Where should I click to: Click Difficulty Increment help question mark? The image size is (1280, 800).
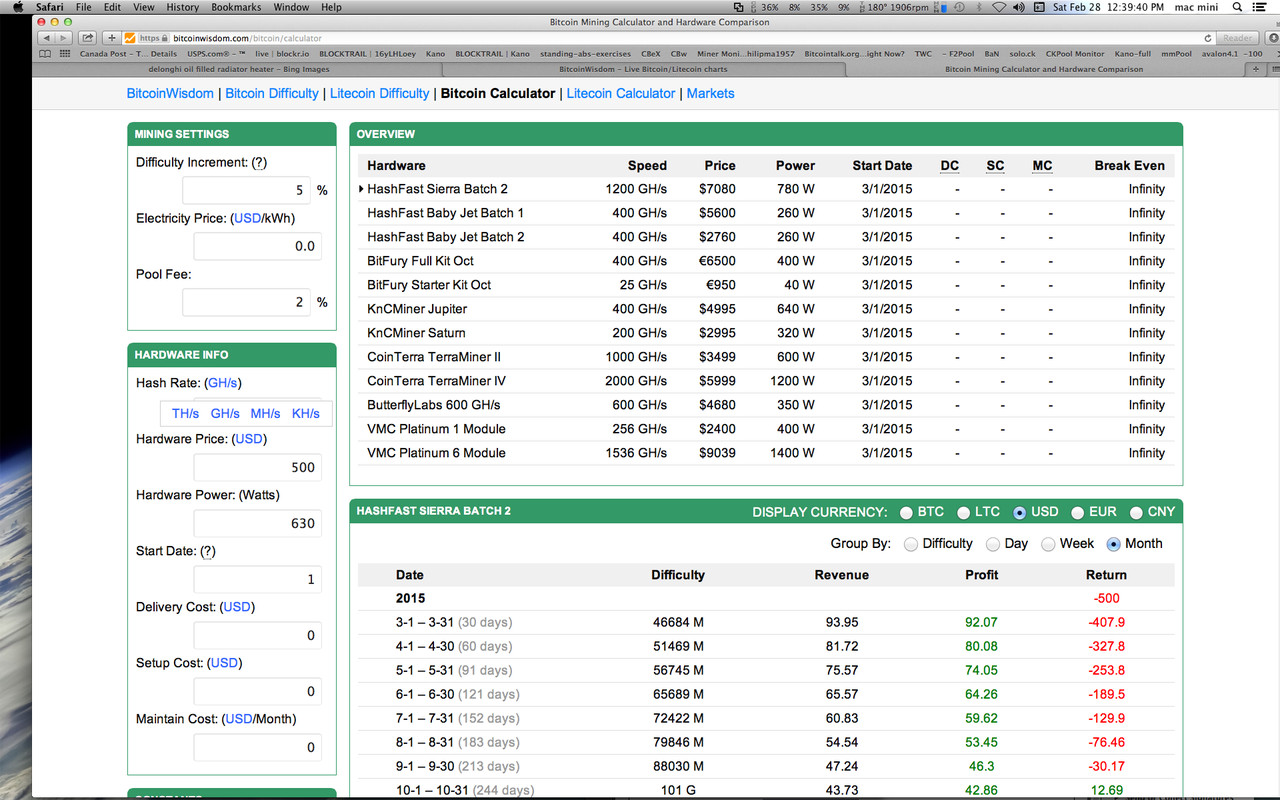tap(259, 162)
